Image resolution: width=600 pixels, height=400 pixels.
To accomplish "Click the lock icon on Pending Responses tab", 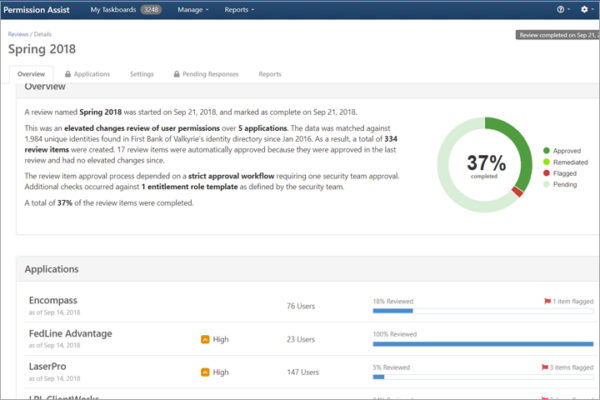I will click(176, 74).
